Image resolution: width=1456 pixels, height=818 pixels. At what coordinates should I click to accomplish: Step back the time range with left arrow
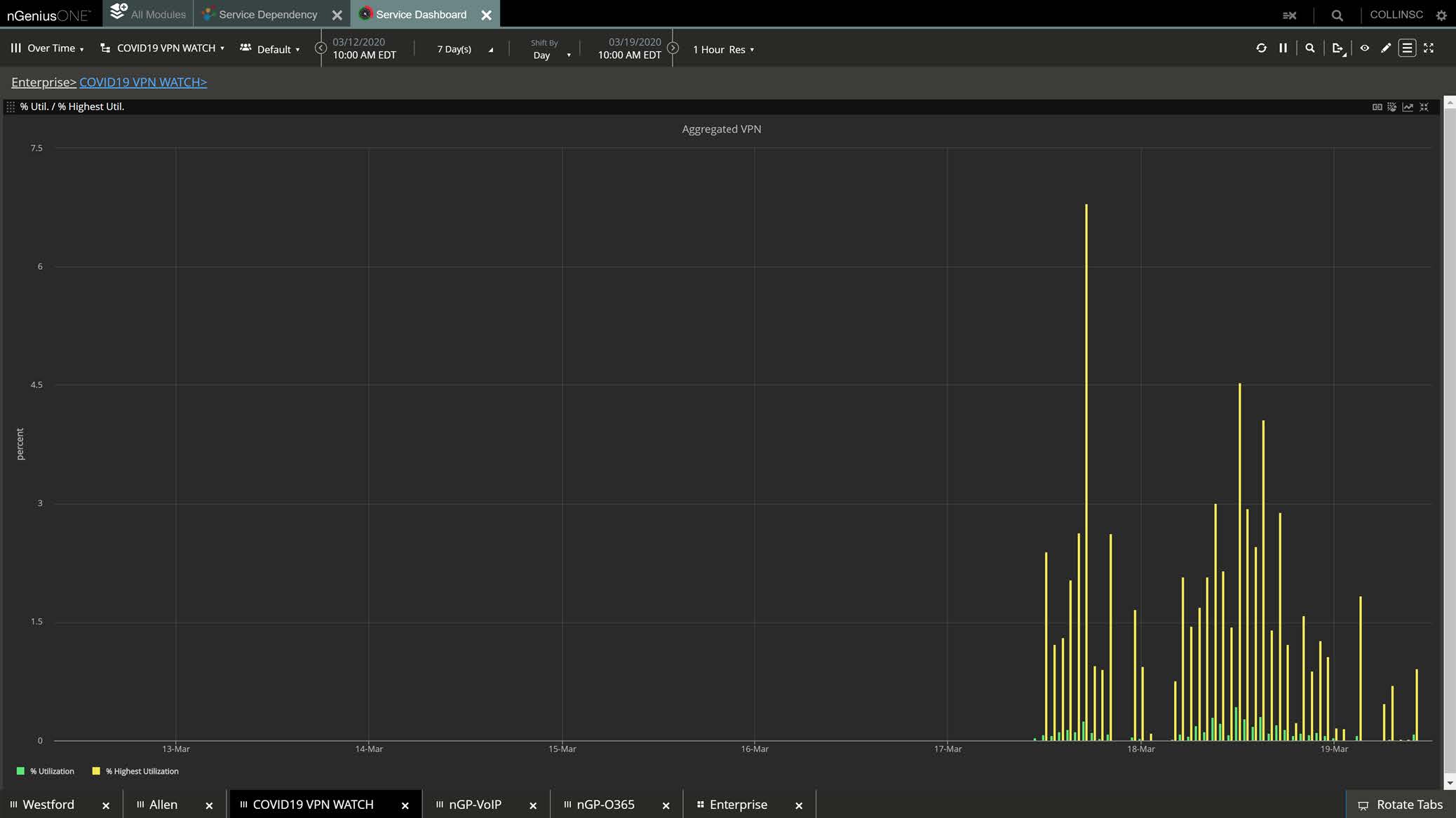click(x=321, y=48)
